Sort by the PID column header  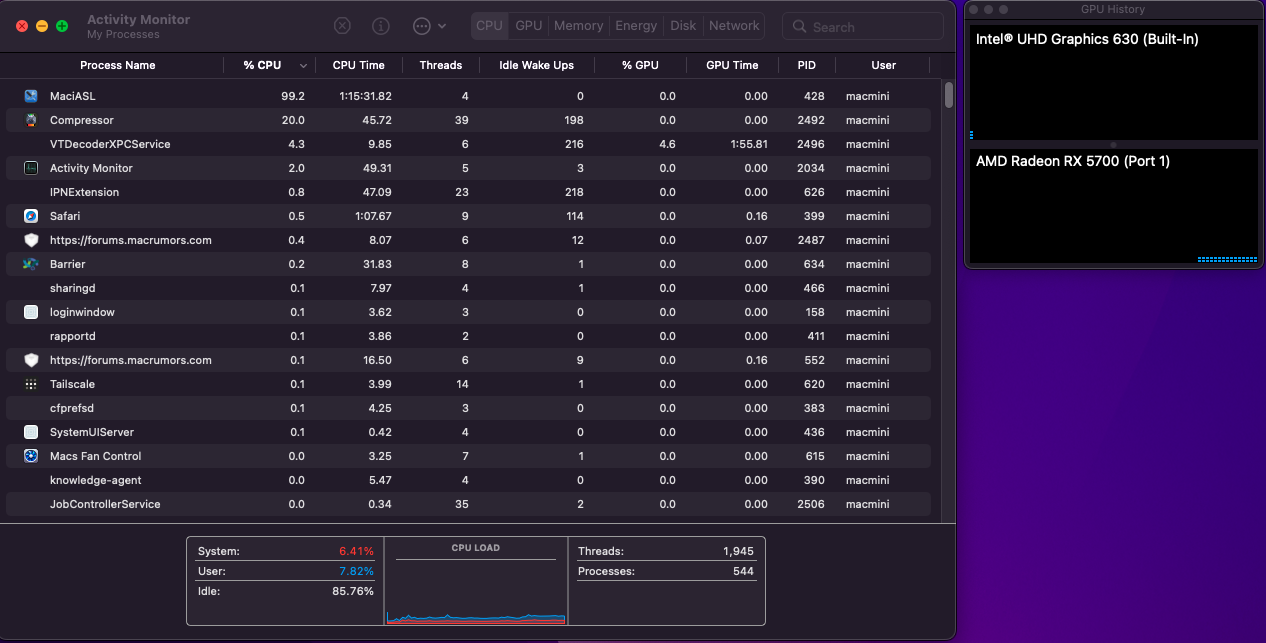(806, 65)
